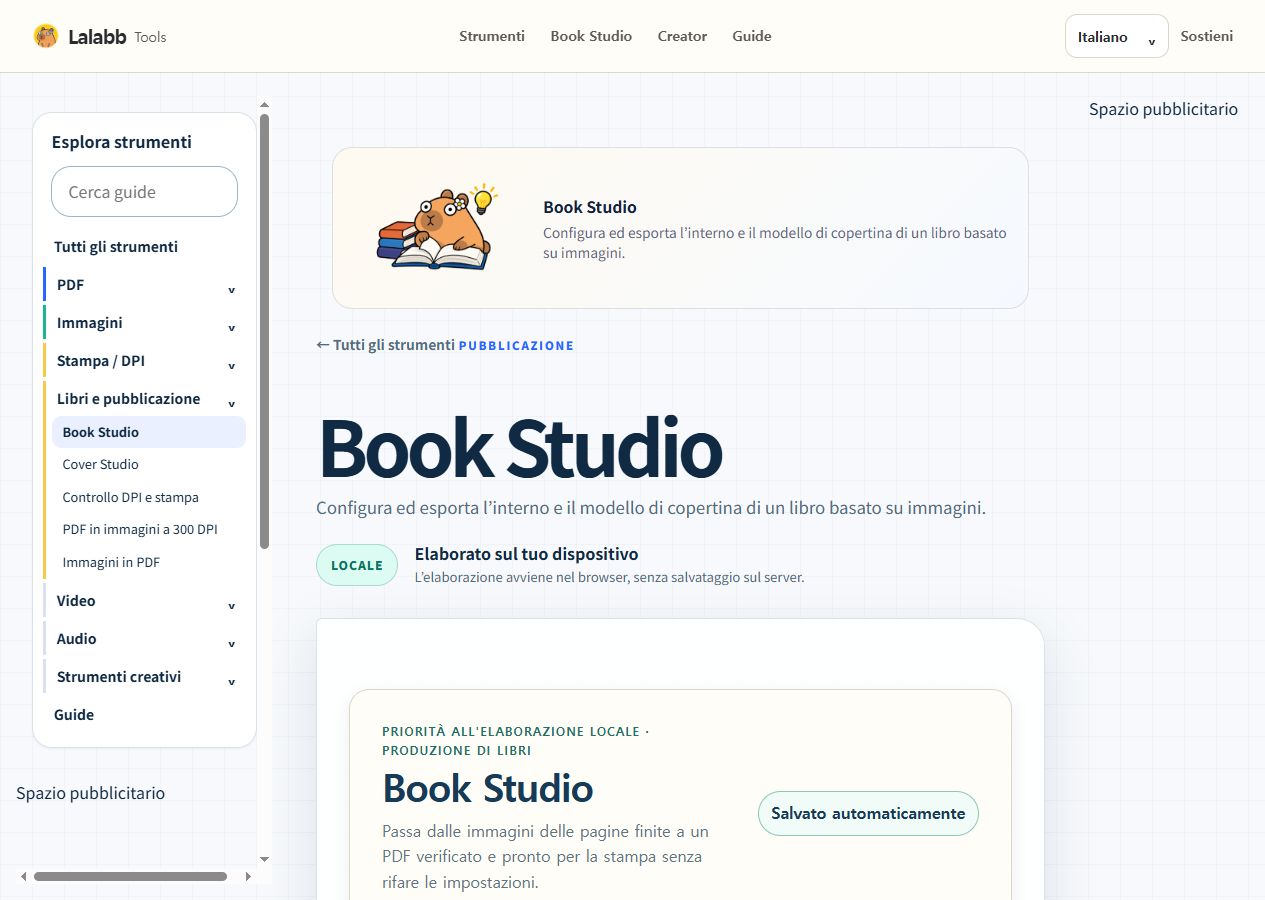This screenshot has height=900, width=1265.
Task: Click the sidebar vertical scrollbar thumb
Action: tap(264, 330)
